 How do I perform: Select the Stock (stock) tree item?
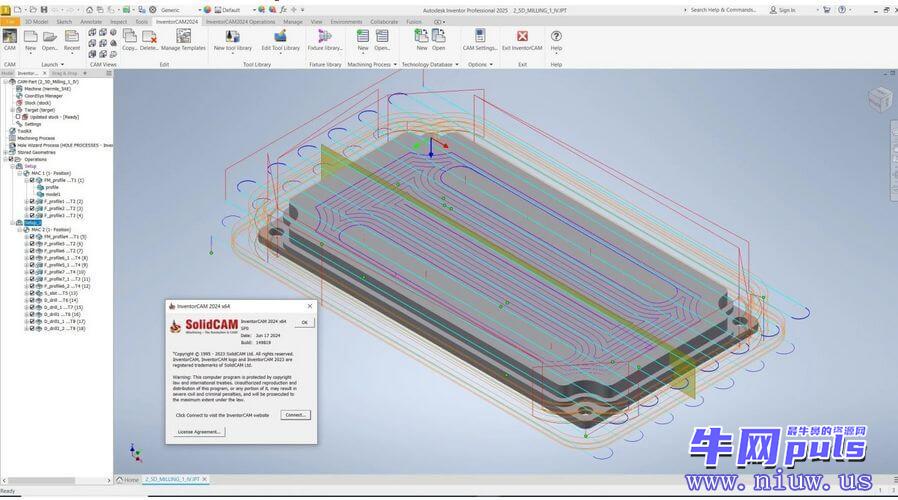34,103
